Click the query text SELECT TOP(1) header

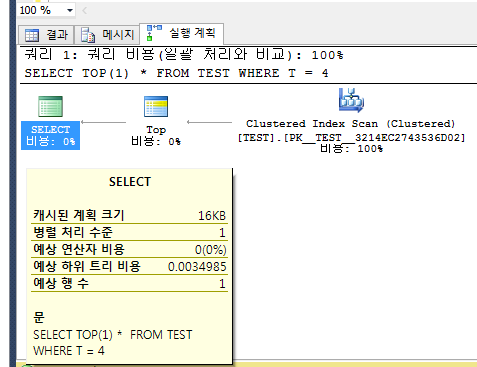[176, 73]
